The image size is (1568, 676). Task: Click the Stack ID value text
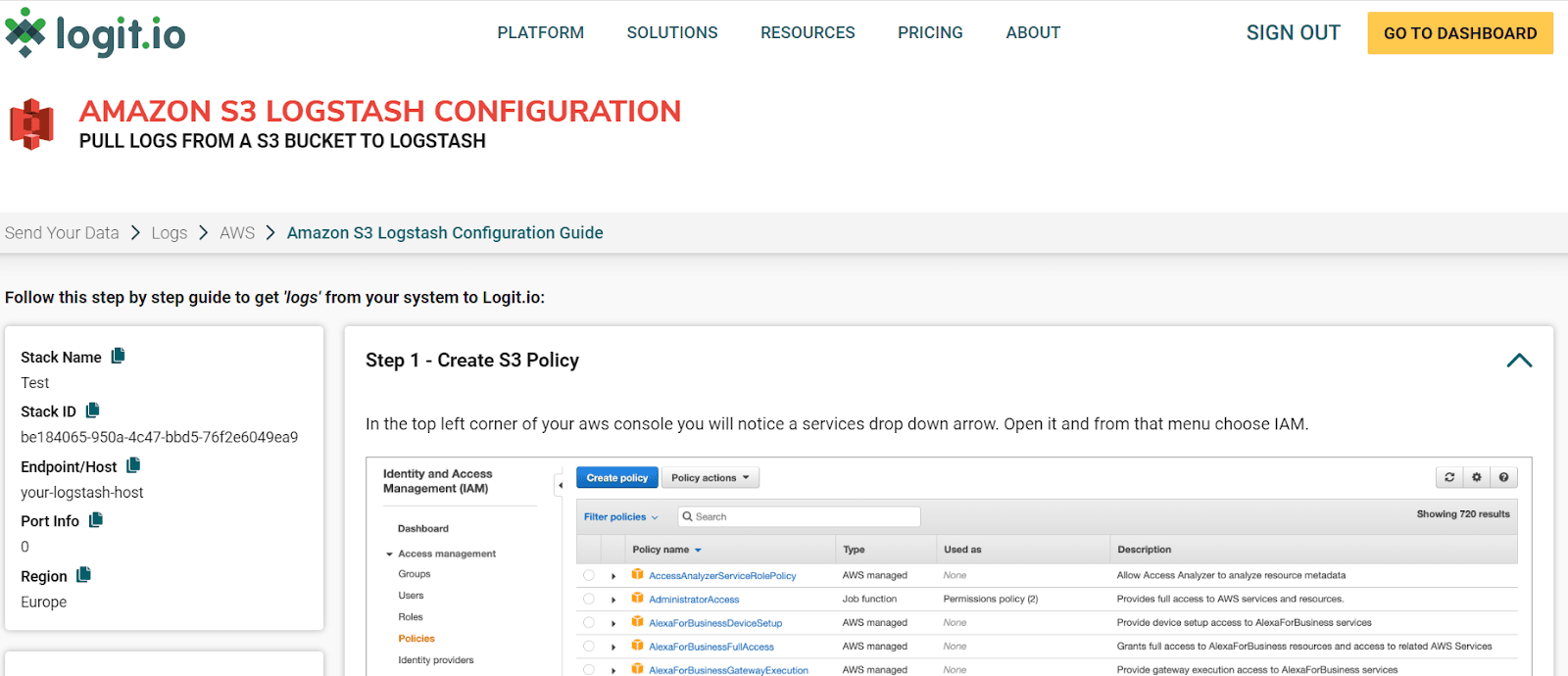[x=160, y=437]
